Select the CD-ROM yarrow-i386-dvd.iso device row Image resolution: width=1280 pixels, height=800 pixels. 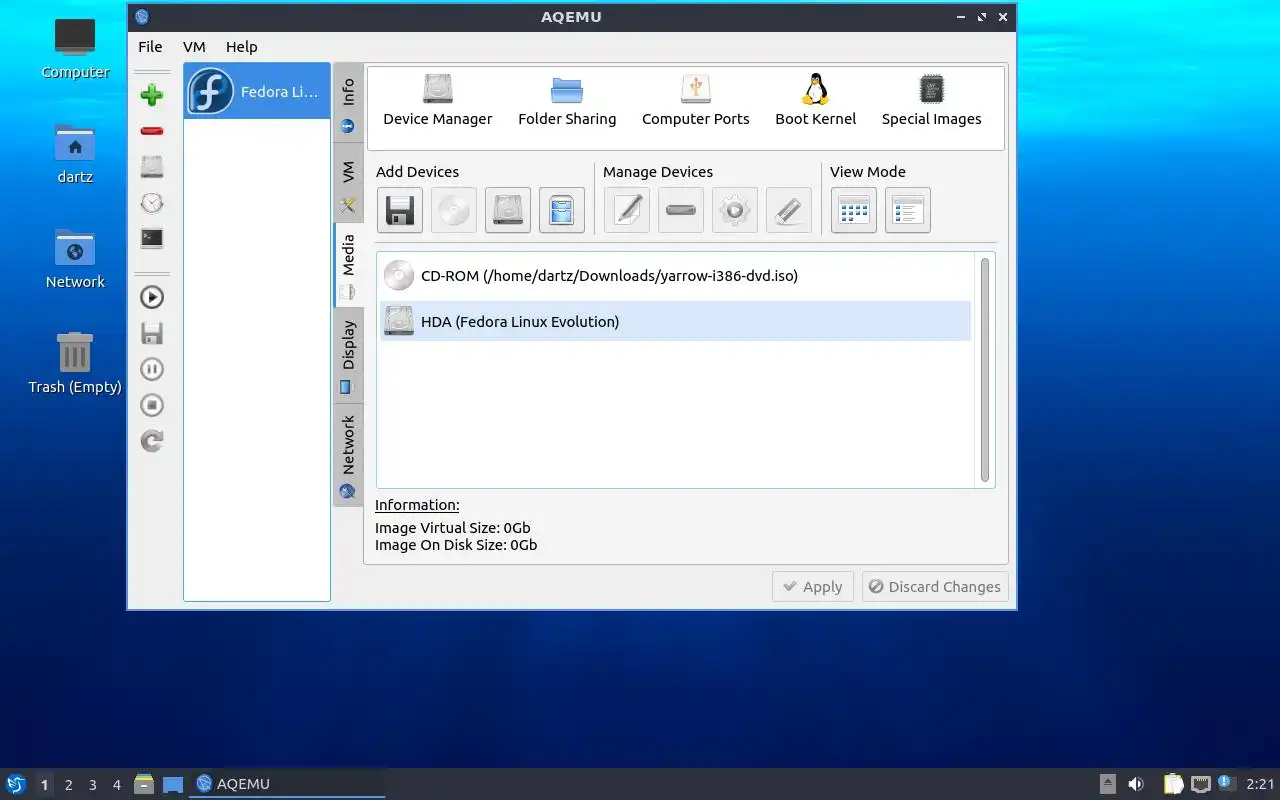[676, 276]
